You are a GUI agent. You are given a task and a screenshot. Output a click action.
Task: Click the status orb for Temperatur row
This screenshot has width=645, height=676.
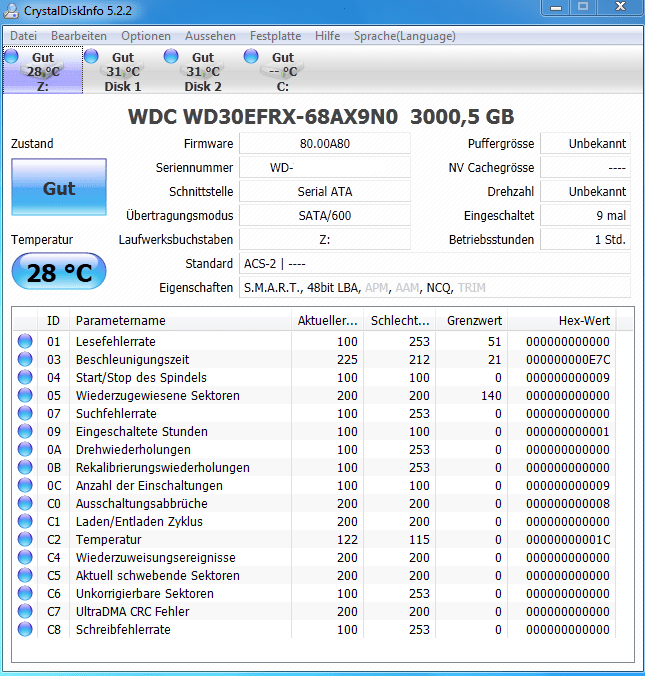[x=25, y=539]
